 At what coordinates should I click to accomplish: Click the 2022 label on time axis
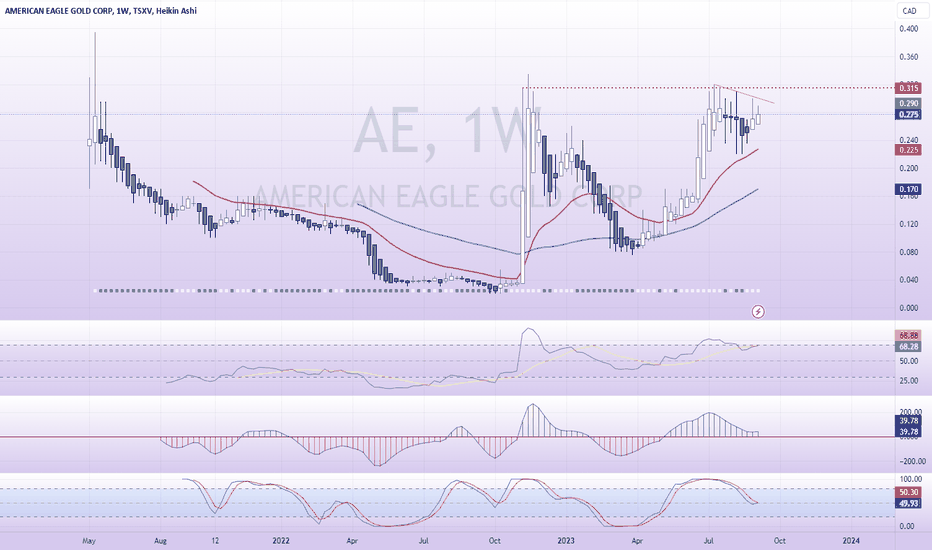(281, 540)
